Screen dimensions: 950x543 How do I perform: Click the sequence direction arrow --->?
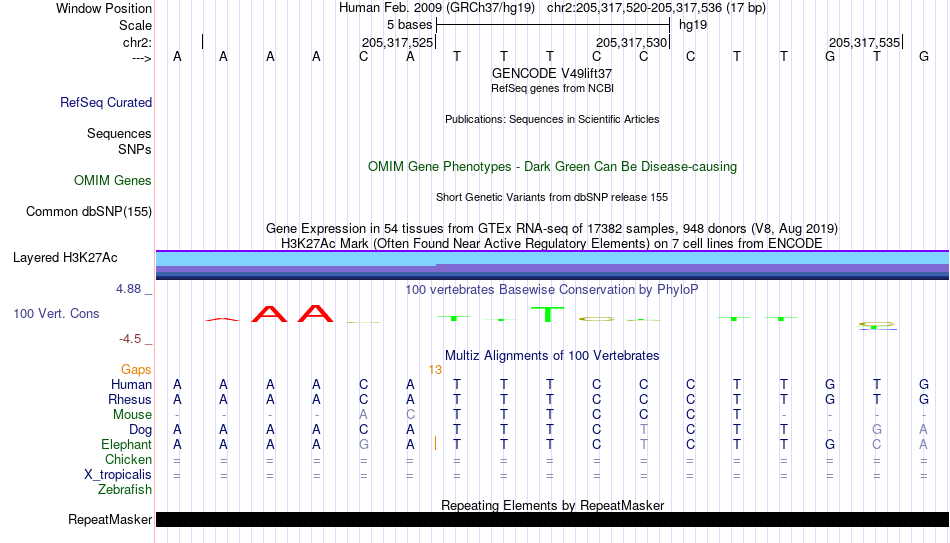pos(142,58)
